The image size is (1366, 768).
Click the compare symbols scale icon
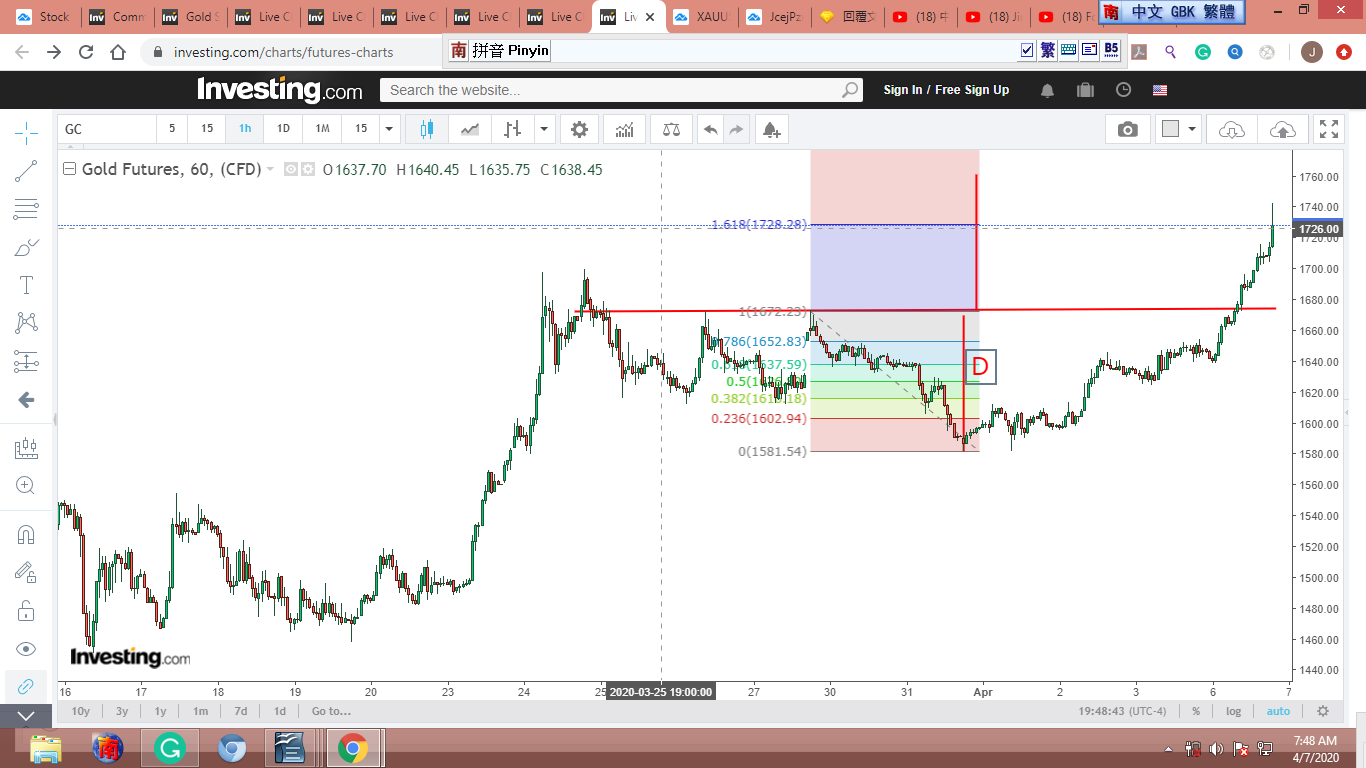670,129
